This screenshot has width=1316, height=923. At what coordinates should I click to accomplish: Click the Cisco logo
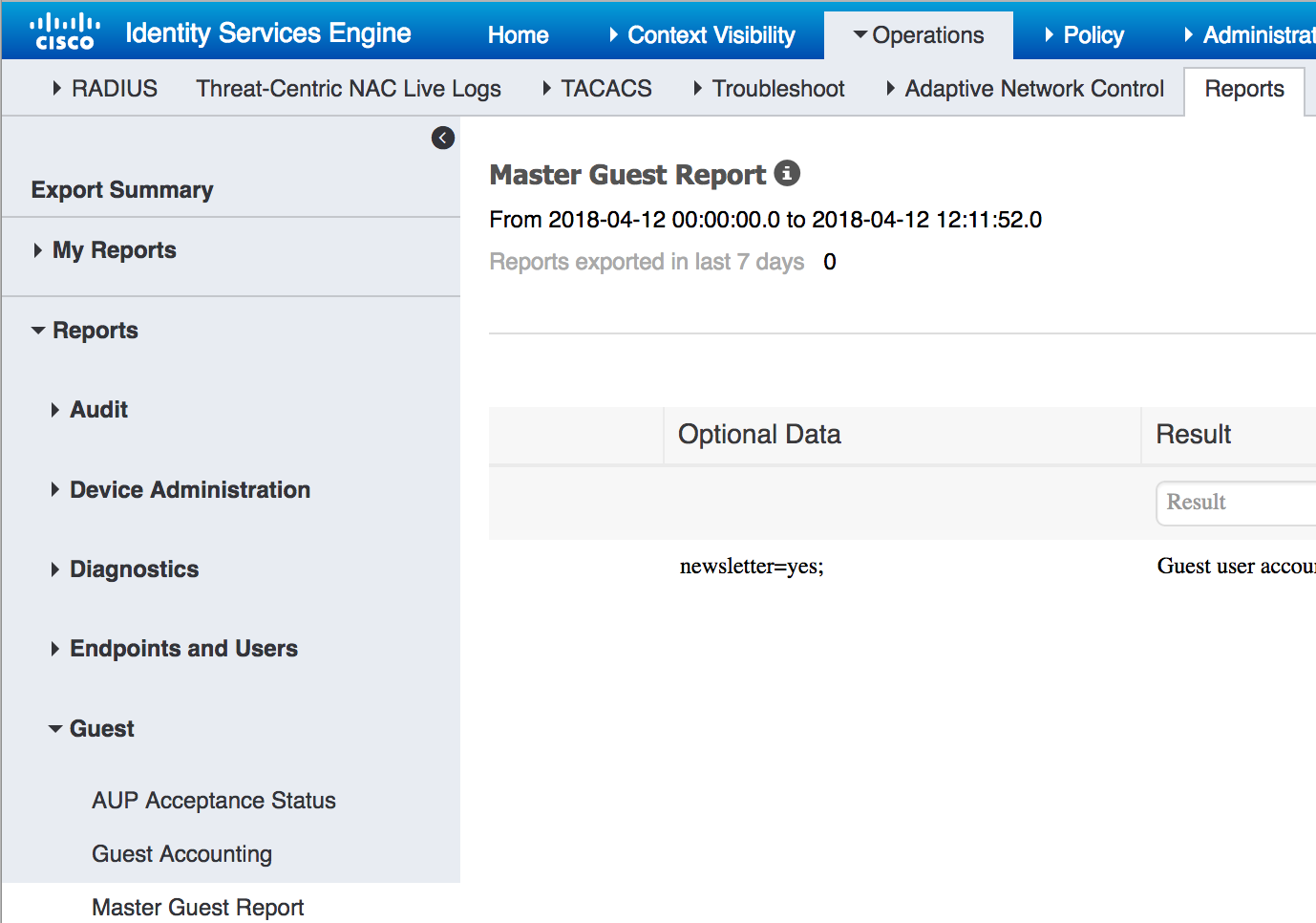tap(65, 31)
